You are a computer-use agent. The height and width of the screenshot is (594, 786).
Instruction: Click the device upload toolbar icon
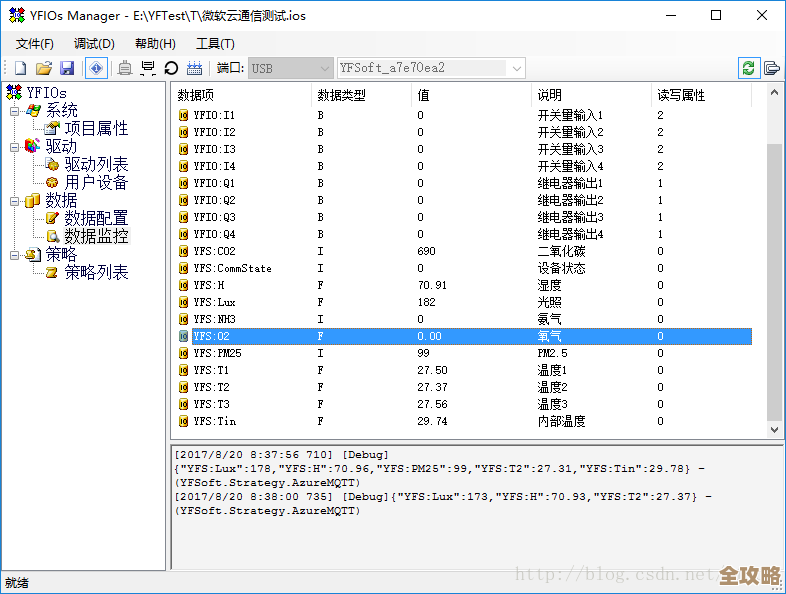[x=148, y=68]
